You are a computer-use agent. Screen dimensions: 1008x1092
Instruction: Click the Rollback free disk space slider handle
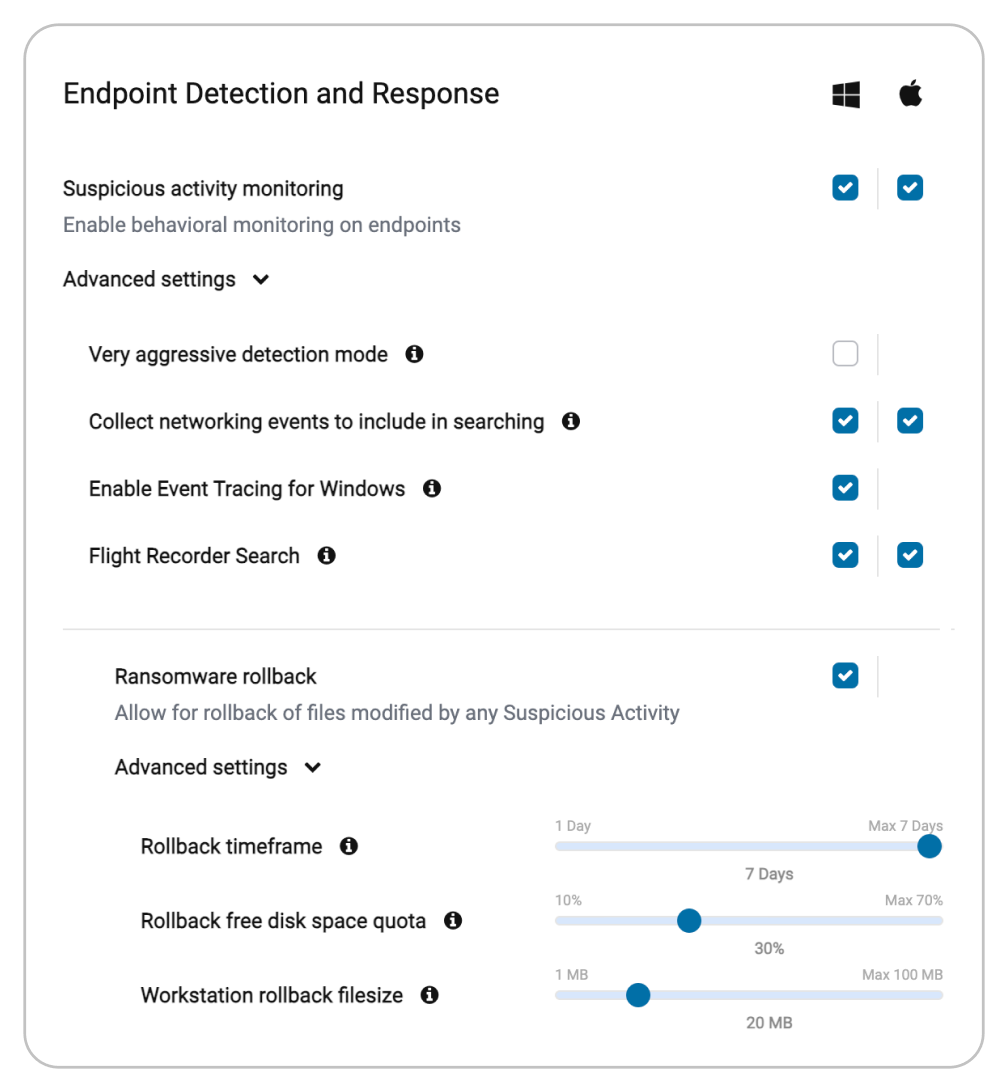point(689,921)
